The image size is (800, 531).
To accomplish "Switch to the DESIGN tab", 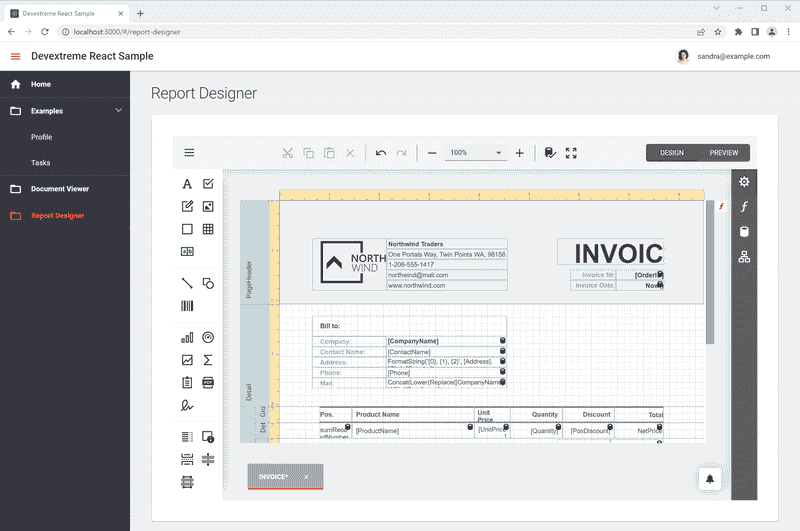I will click(671, 153).
